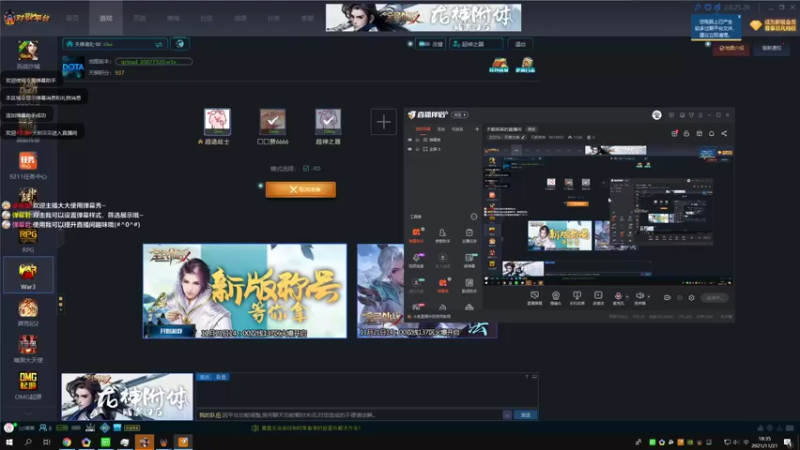
Task: Toggle visibility eye of first streaming source
Action: 409,139
